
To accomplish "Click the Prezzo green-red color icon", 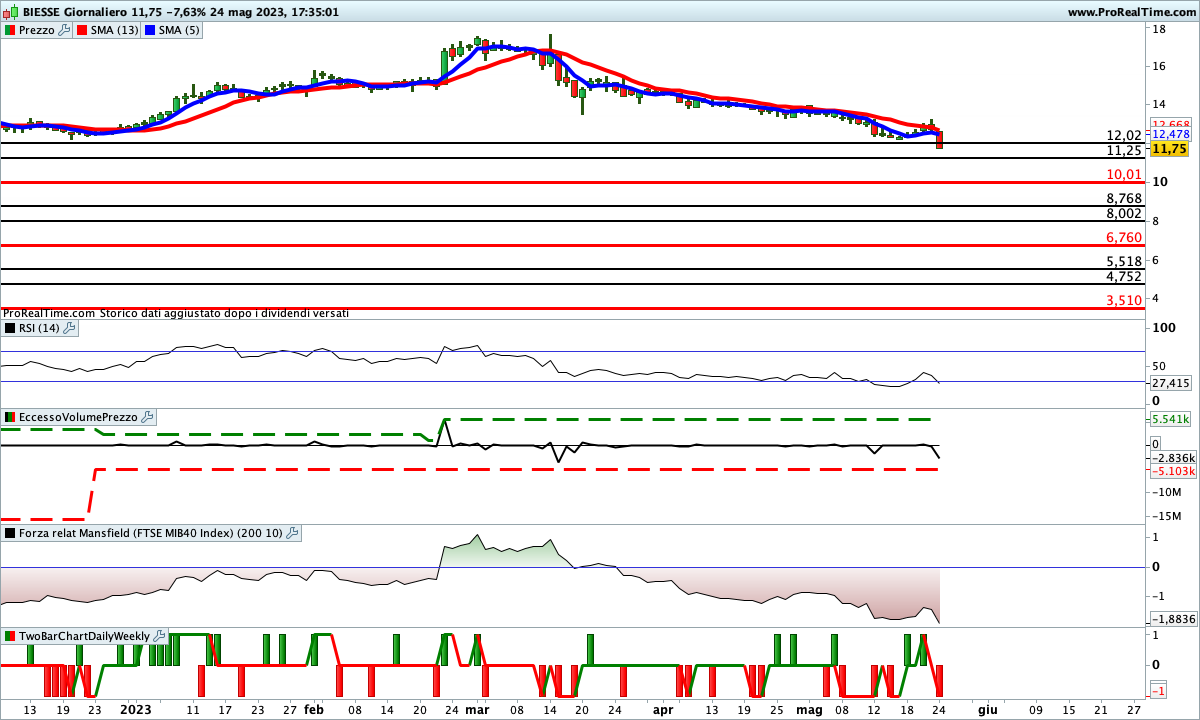I will tap(10, 30).
